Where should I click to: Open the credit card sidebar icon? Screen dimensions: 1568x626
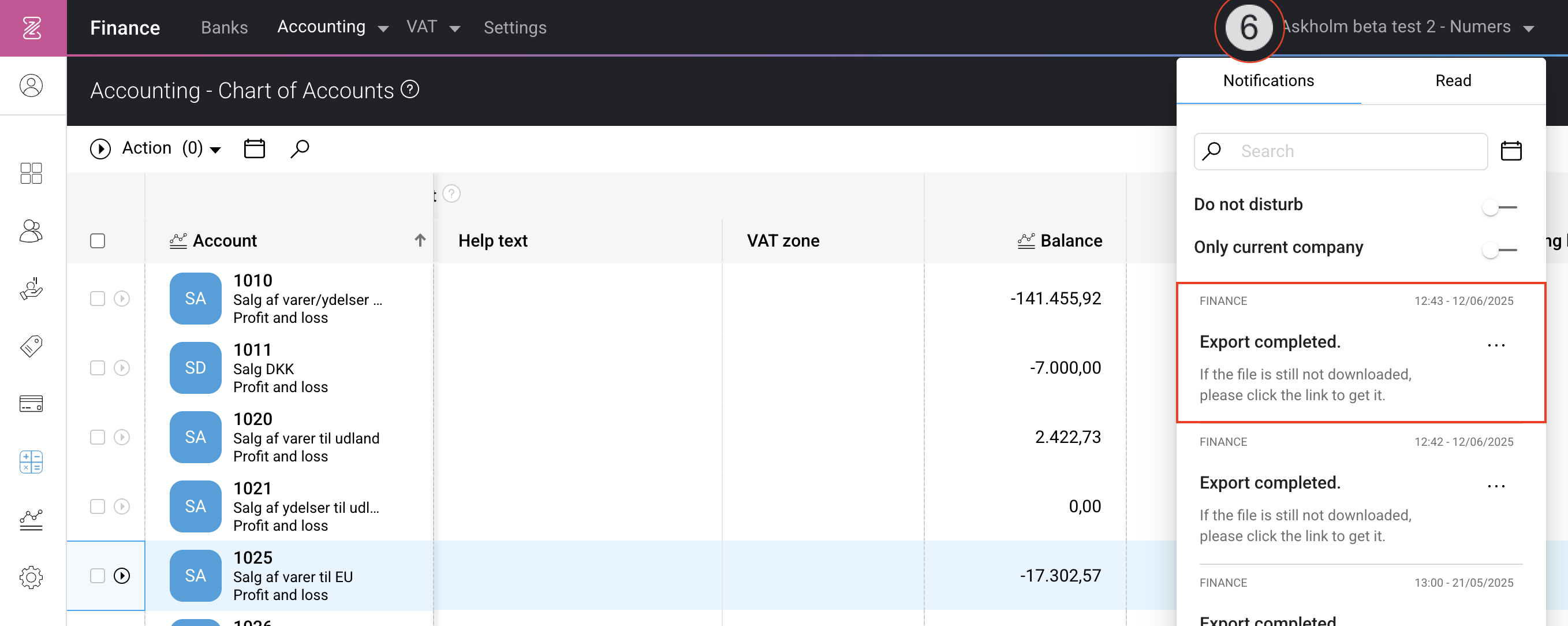[x=31, y=403]
